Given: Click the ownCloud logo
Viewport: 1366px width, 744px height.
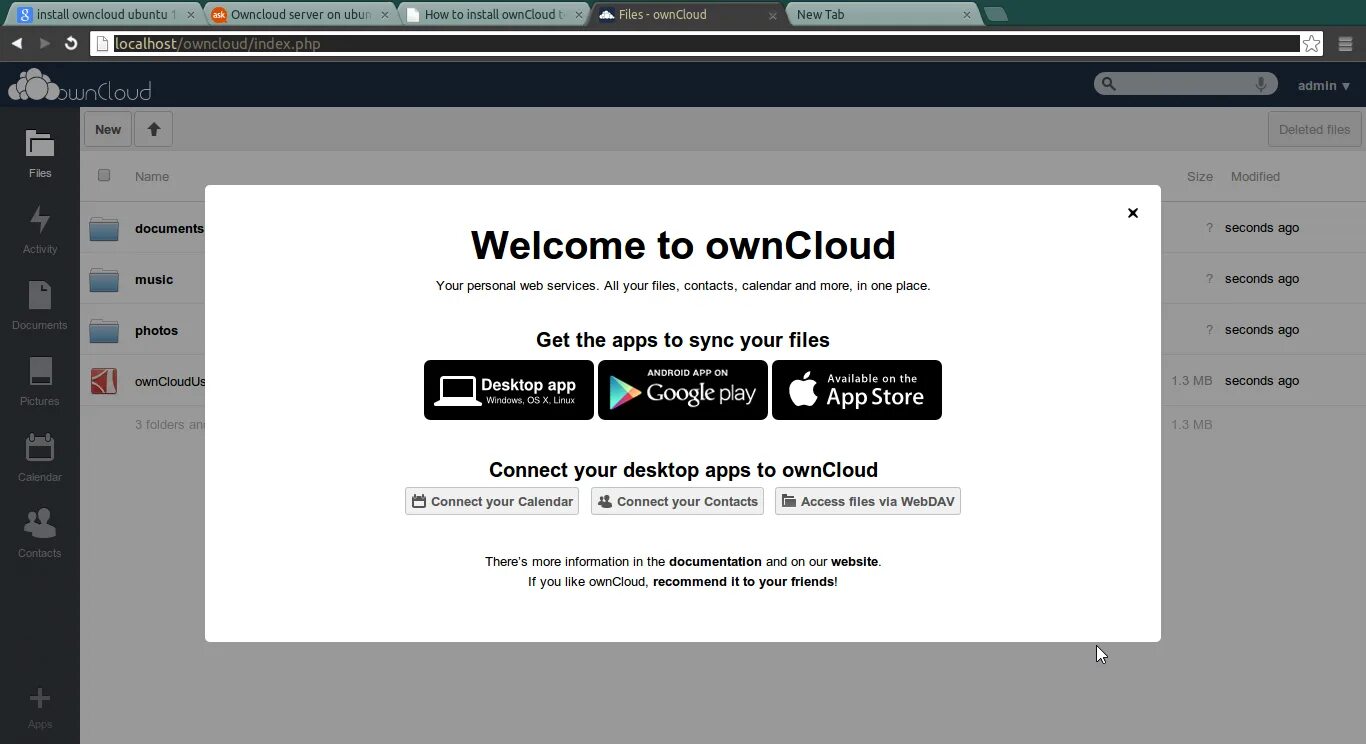Looking at the screenshot, I should click(80, 86).
